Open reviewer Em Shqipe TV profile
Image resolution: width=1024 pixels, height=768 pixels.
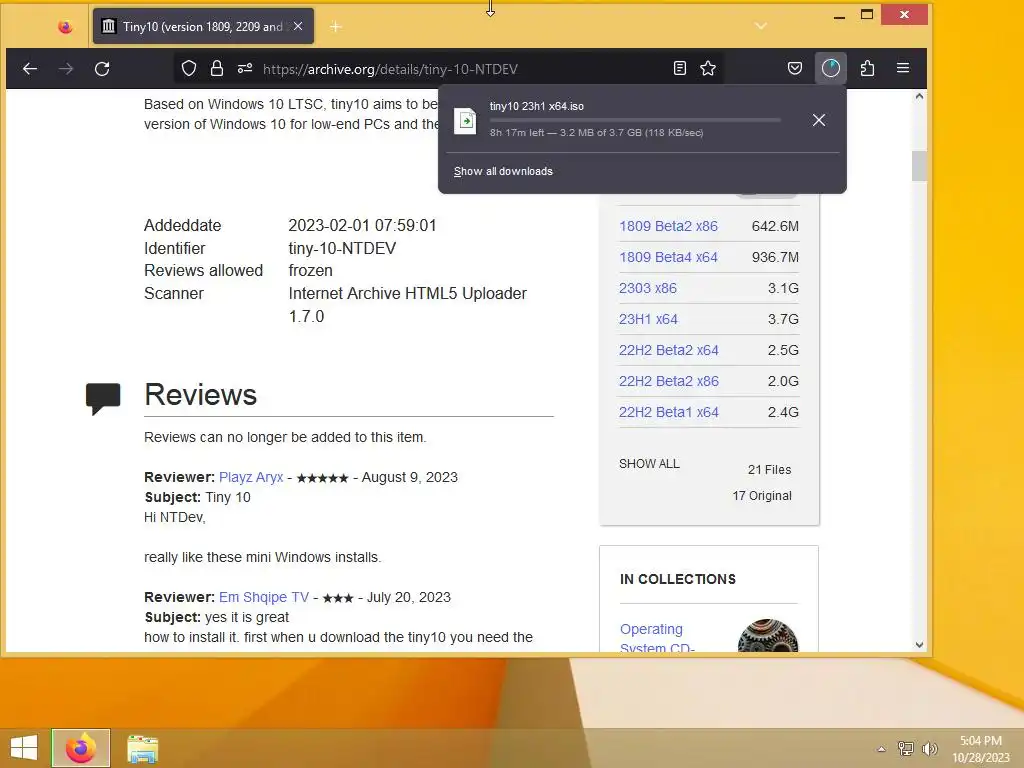click(264, 598)
